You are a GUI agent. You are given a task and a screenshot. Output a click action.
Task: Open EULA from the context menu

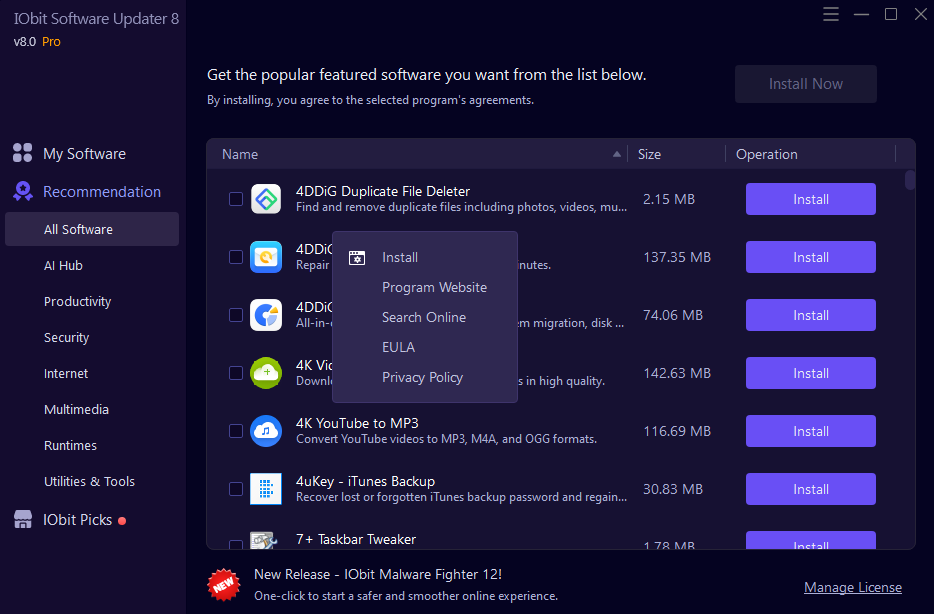coord(425,347)
